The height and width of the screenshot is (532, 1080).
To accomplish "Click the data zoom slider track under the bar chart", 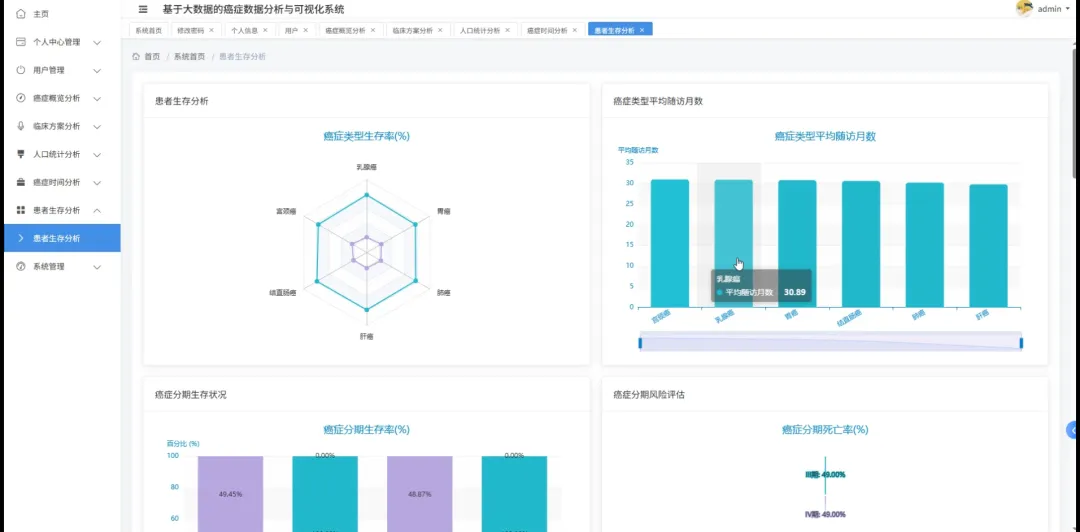I will [x=831, y=341].
